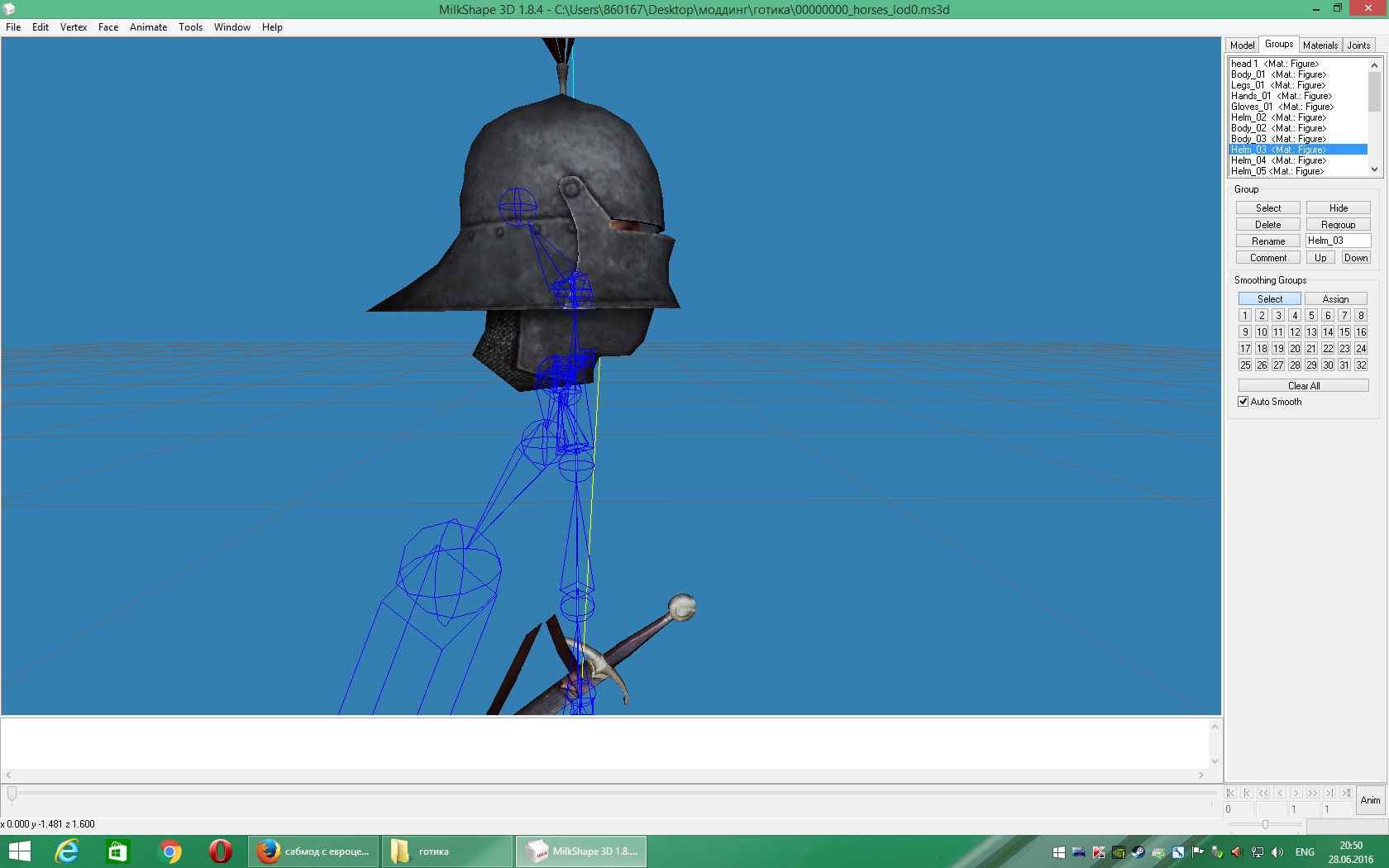Click the play backward (<<) button

click(x=1263, y=793)
